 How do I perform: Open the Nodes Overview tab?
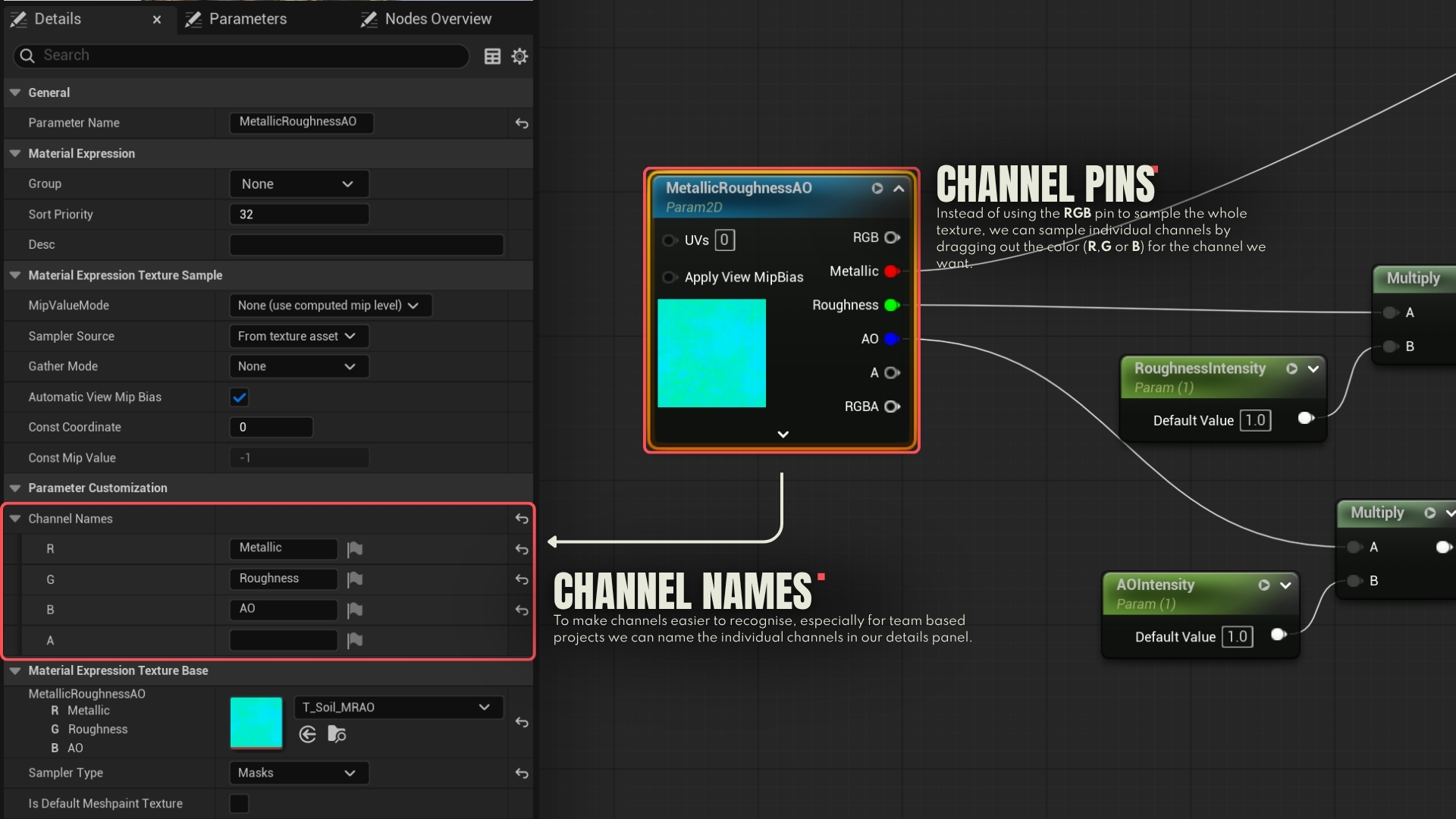pyautogui.click(x=438, y=19)
